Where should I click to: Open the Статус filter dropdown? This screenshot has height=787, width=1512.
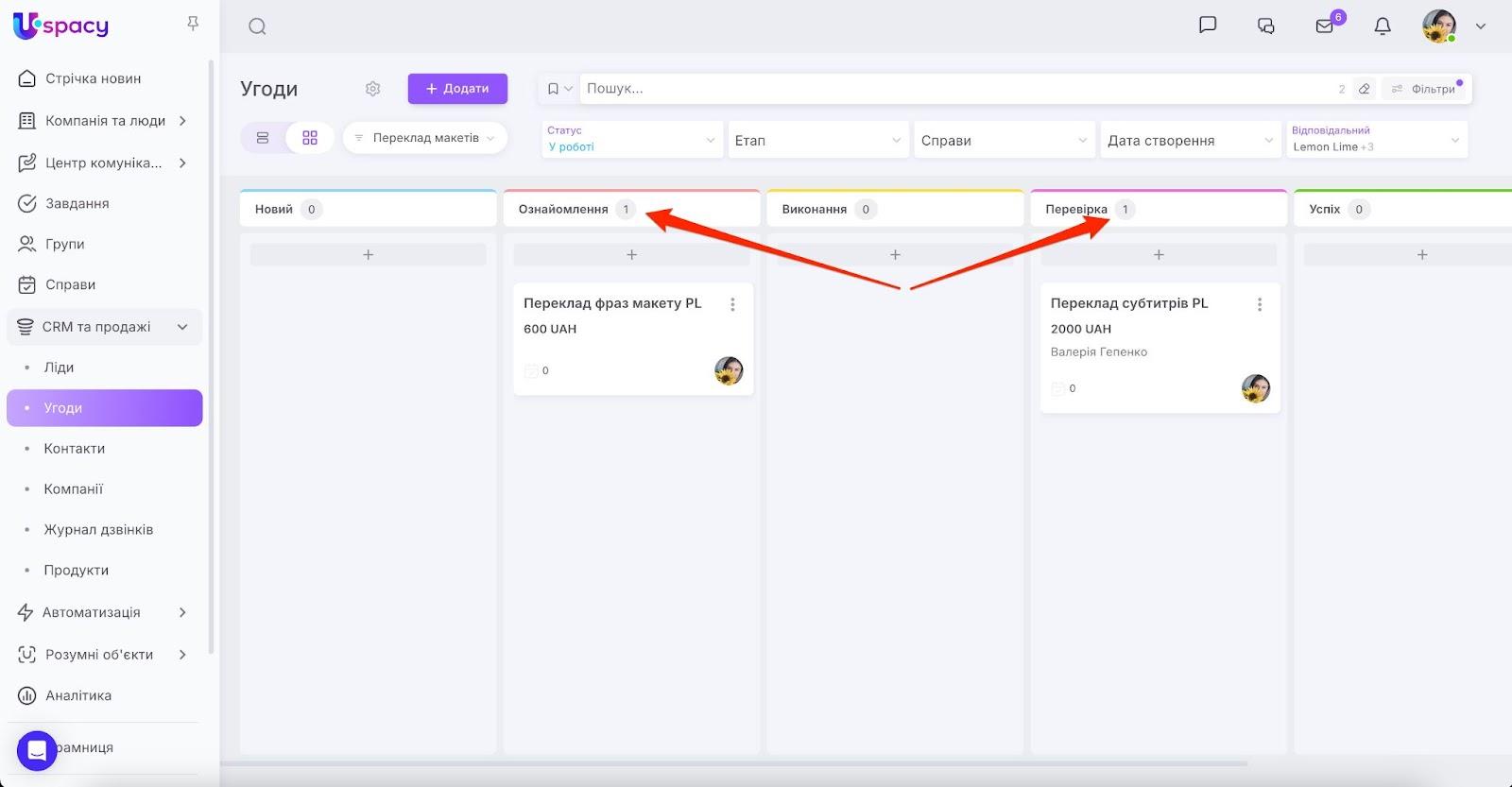coord(632,140)
